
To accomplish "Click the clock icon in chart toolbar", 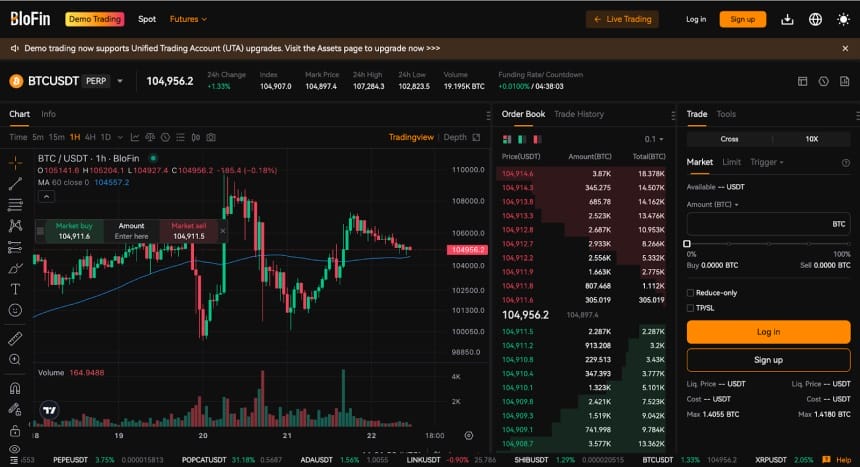I will (165, 137).
